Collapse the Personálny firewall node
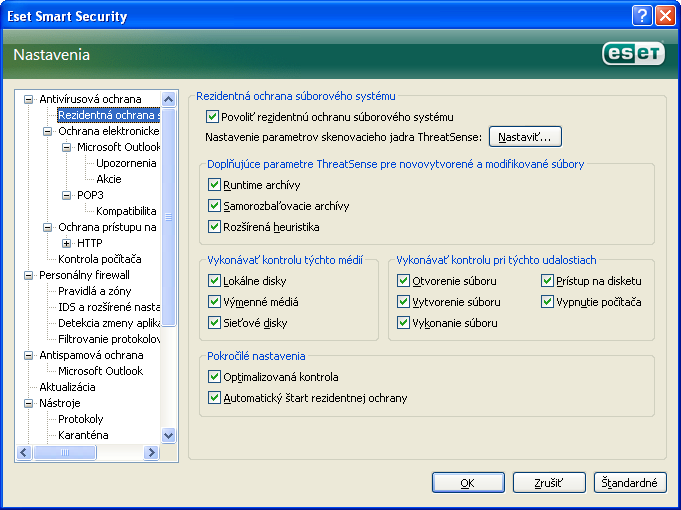 [28, 275]
